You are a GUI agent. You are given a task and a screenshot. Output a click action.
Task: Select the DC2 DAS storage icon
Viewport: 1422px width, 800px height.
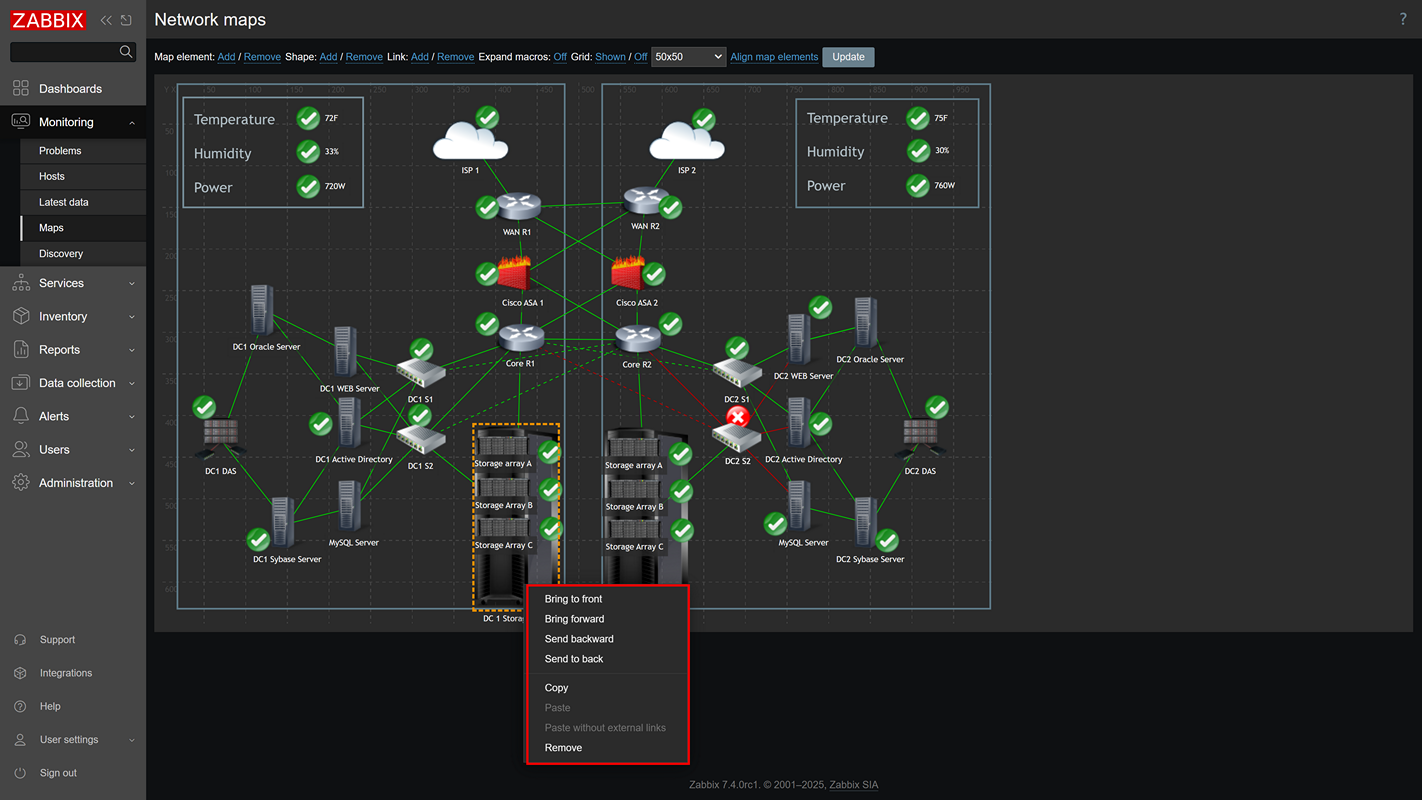[x=920, y=438]
